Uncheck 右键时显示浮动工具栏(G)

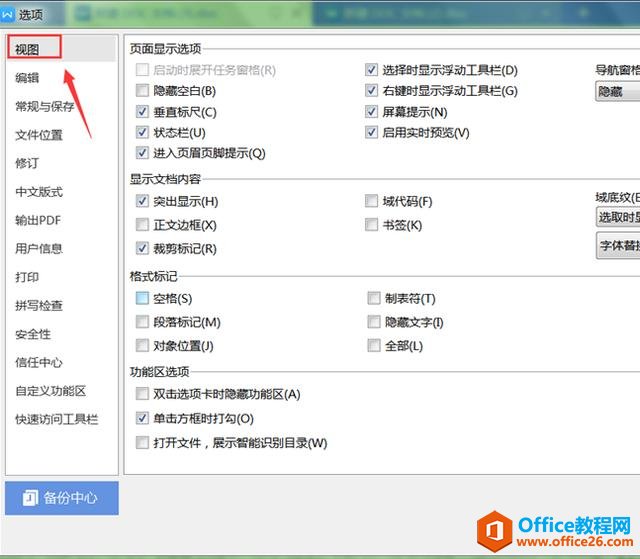[371, 91]
